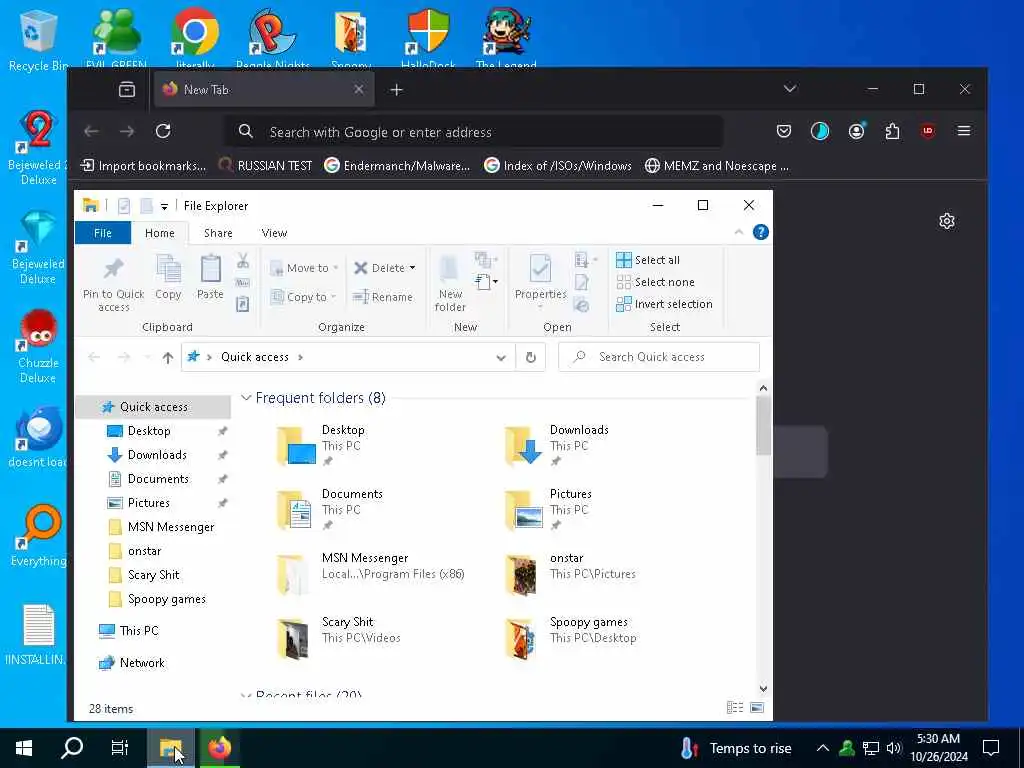Expand address bar history dropdown
This screenshot has height=768, width=1024.
pyautogui.click(x=501, y=357)
